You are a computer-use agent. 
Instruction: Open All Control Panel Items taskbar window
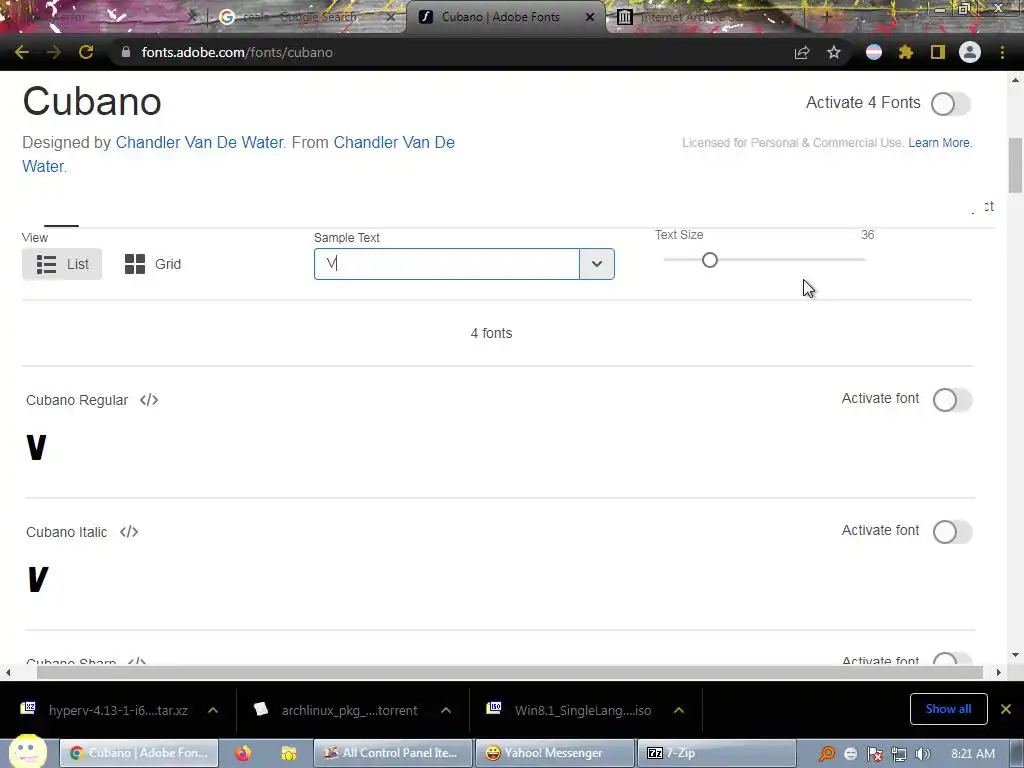[392, 753]
